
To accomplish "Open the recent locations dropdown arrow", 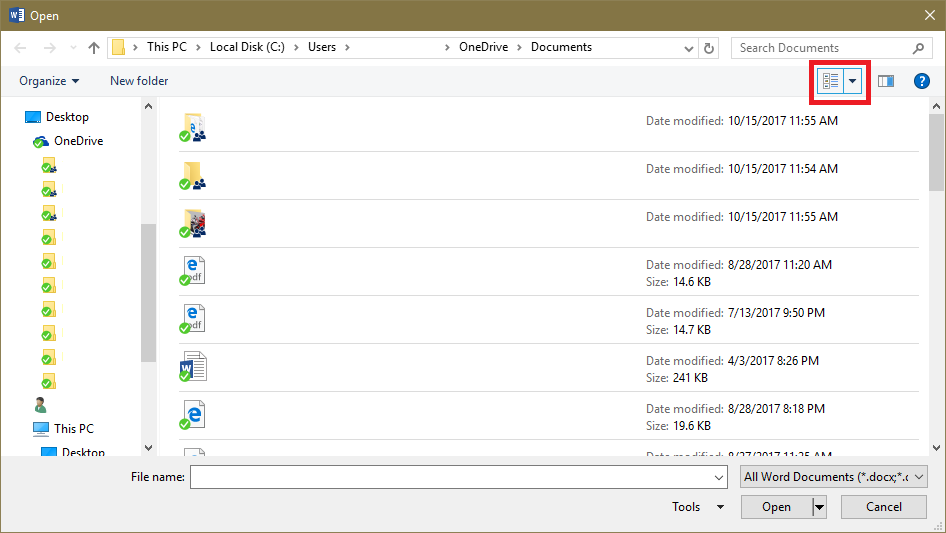I will click(x=73, y=48).
